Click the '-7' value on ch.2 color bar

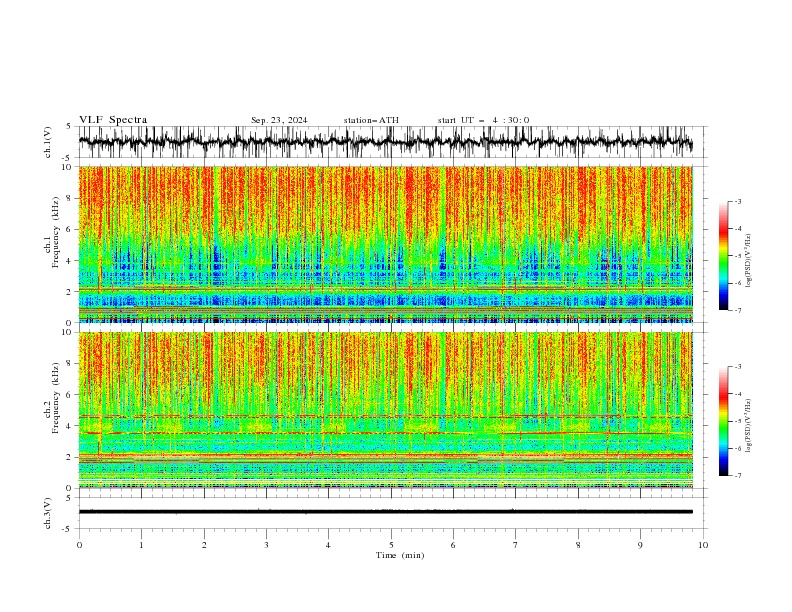(737, 476)
